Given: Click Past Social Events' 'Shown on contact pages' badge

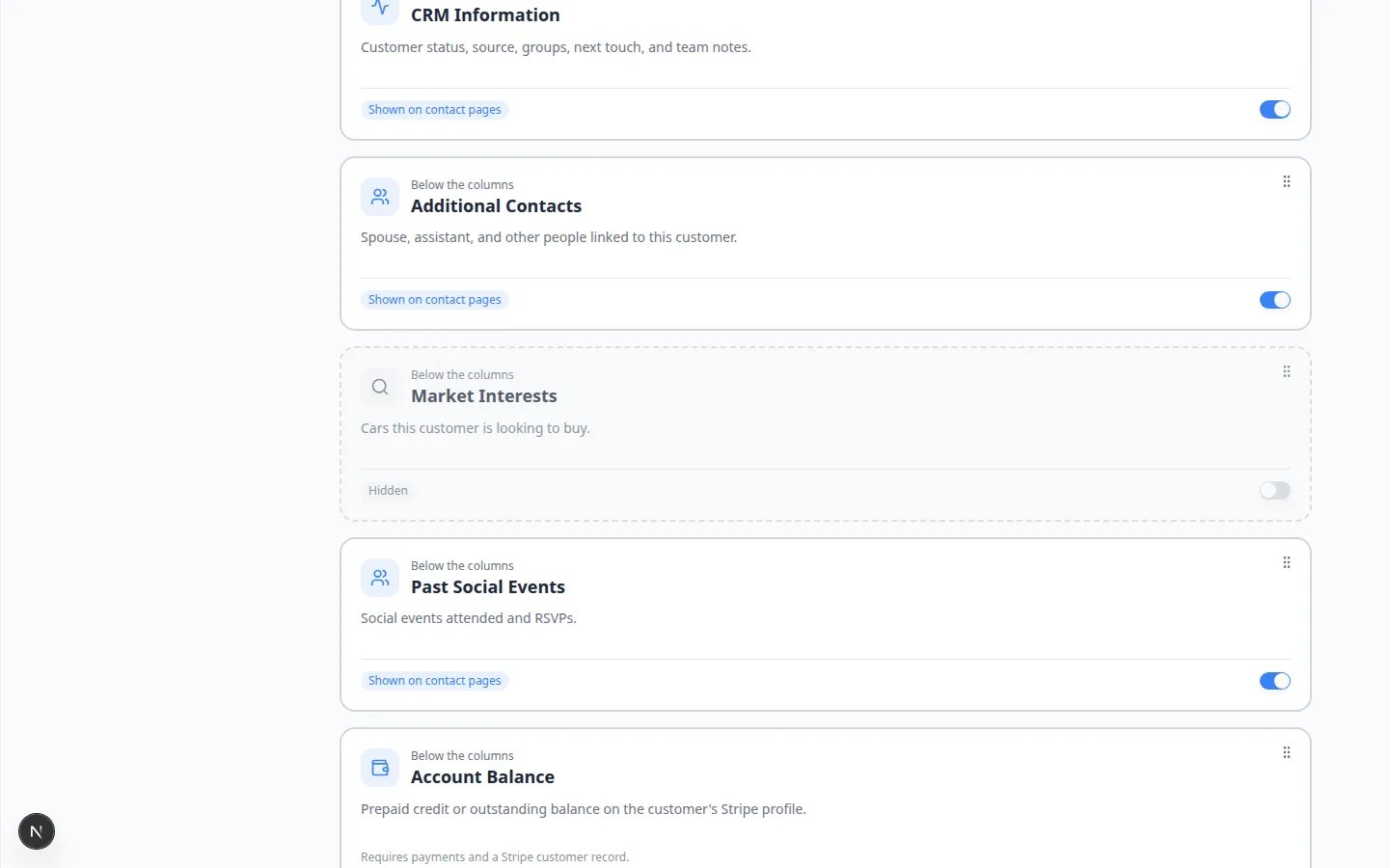Looking at the screenshot, I should pos(435,681).
